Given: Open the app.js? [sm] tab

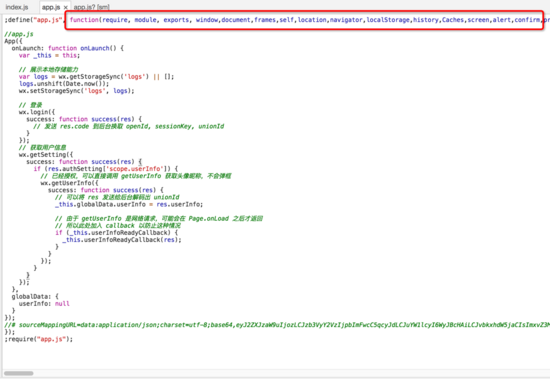Looking at the screenshot, I should coord(92,7).
